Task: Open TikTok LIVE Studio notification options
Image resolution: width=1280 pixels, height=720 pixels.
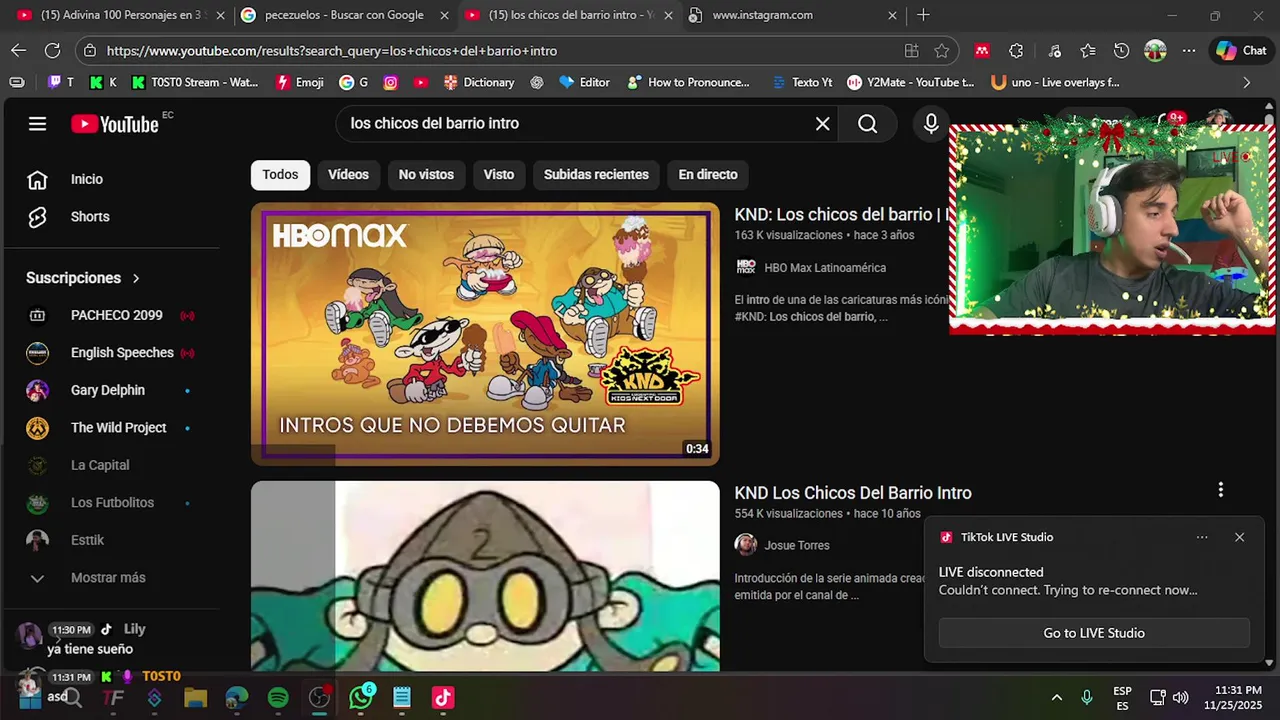Action: [1202, 537]
